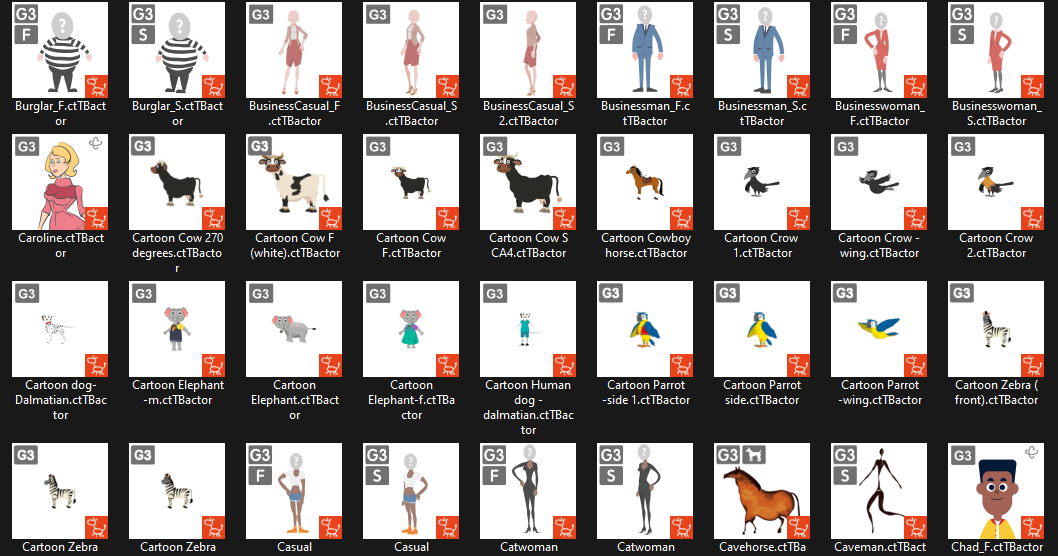Select Cartoon Cow F (white) file icon
The height and width of the screenshot is (556, 1058).
(x=294, y=182)
